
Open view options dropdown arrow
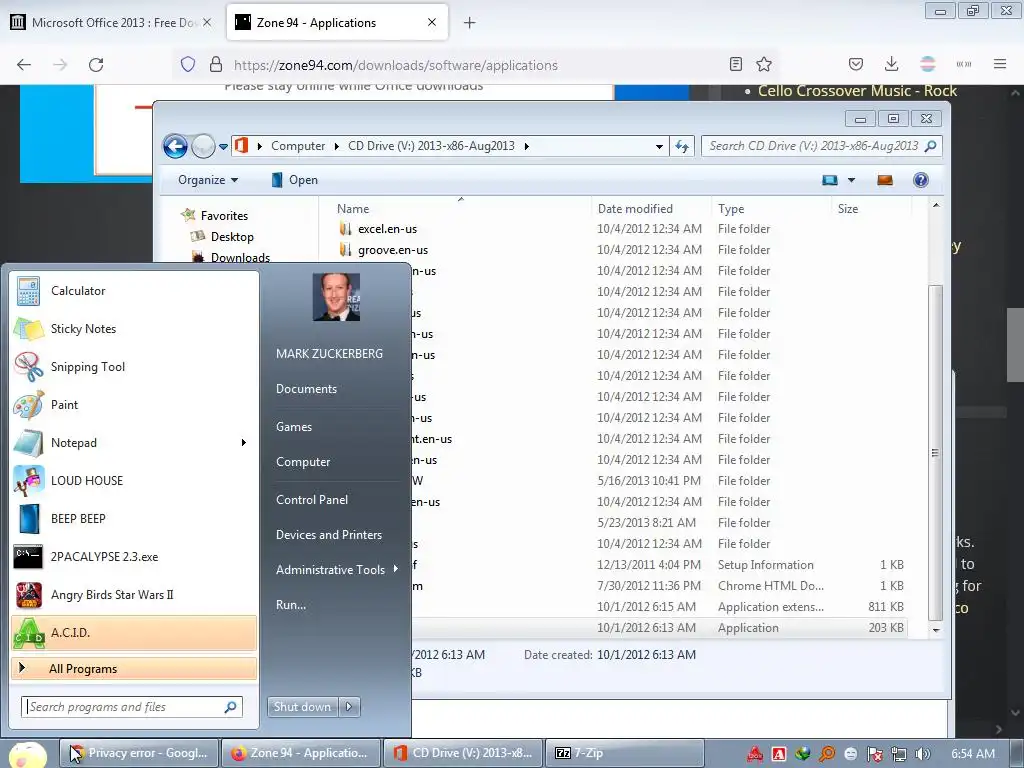point(851,180)
